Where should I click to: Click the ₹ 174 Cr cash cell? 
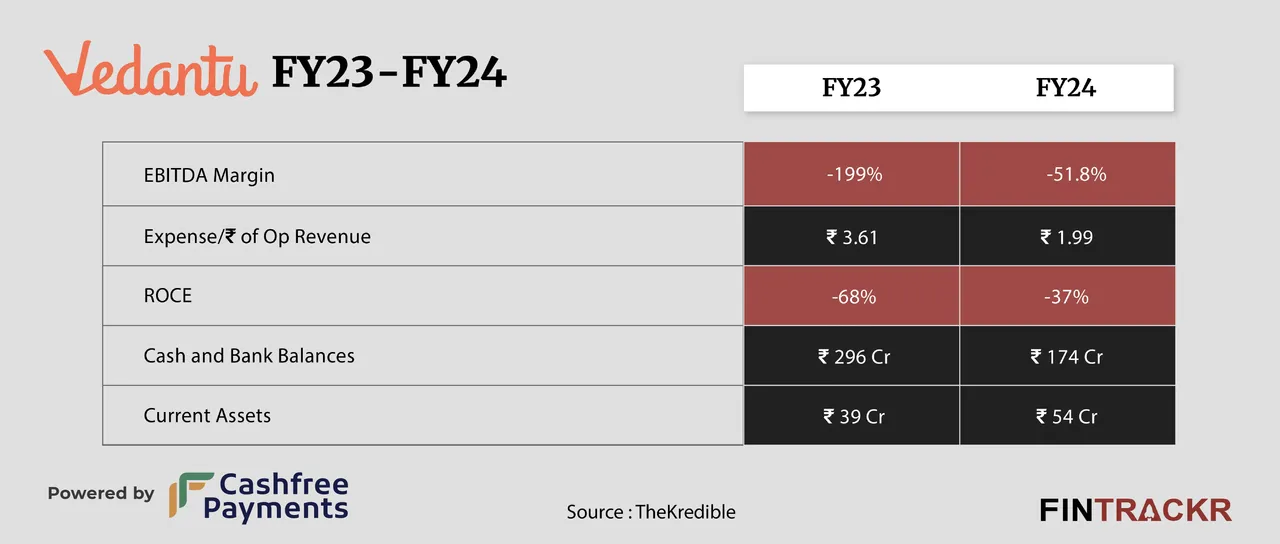[x=1067, y=356]
